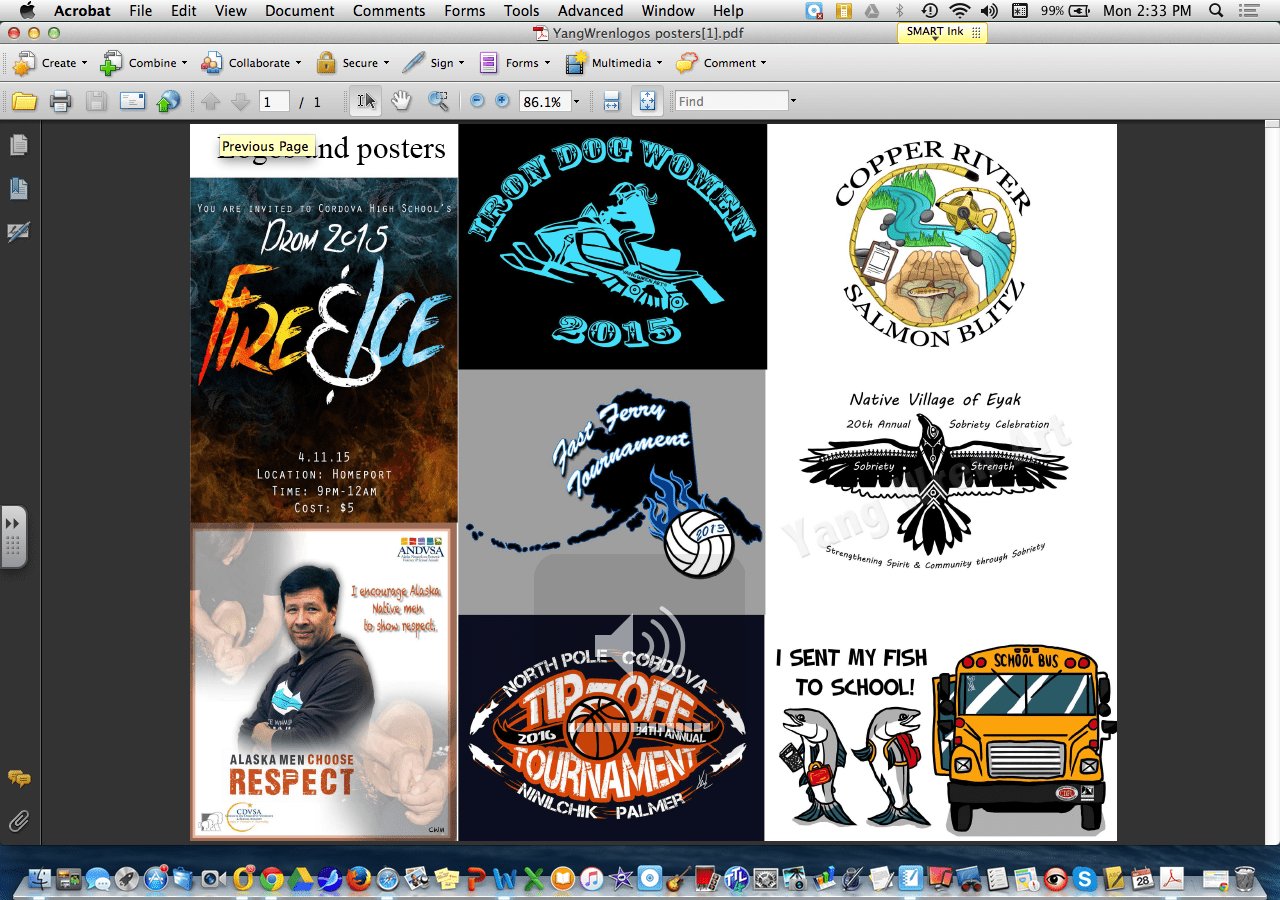Viewport: 1280px width, 900px height.
Task: Activate the Hand tool
Action: coord(401,101)
